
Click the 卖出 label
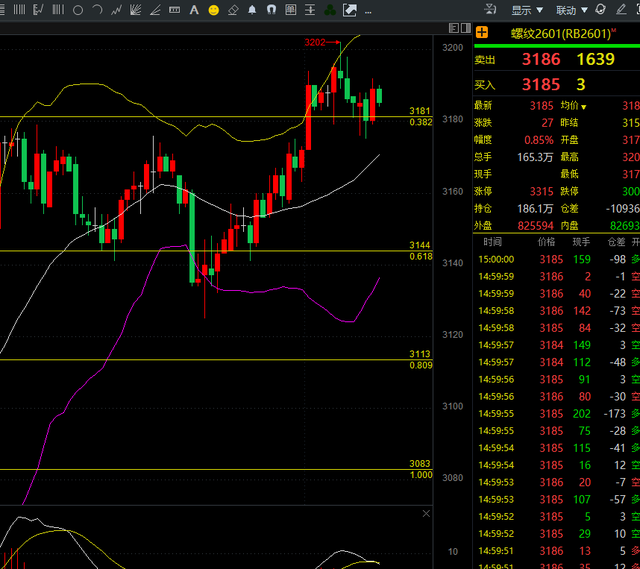[485, 60]
